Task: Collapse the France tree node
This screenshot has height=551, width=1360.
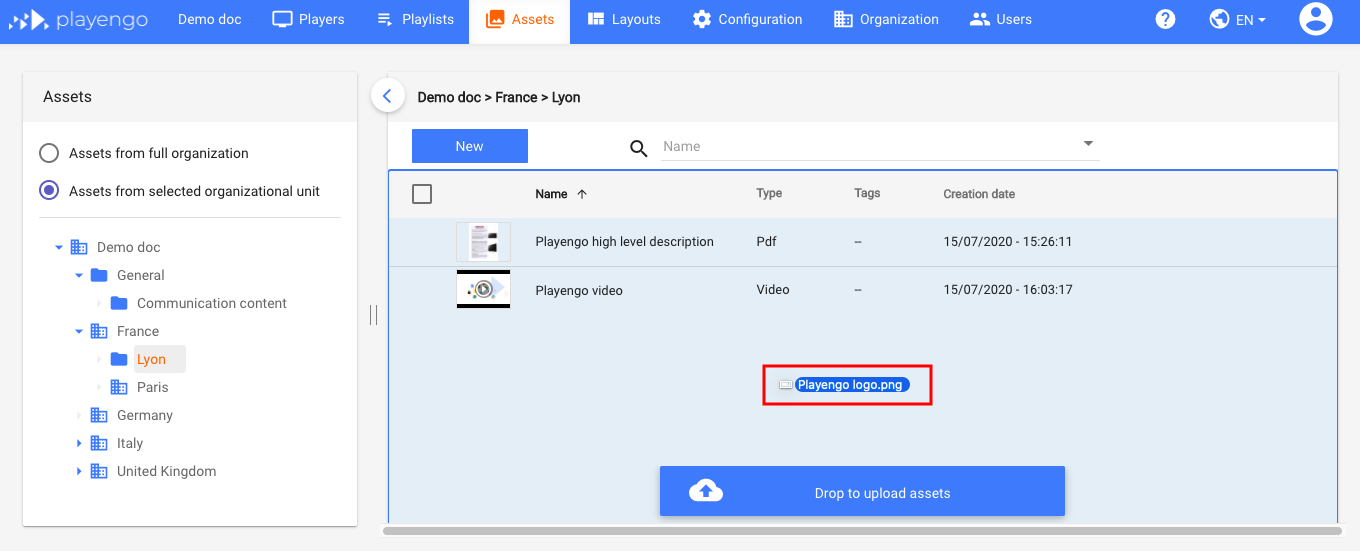Action: (x=79, y=331)
